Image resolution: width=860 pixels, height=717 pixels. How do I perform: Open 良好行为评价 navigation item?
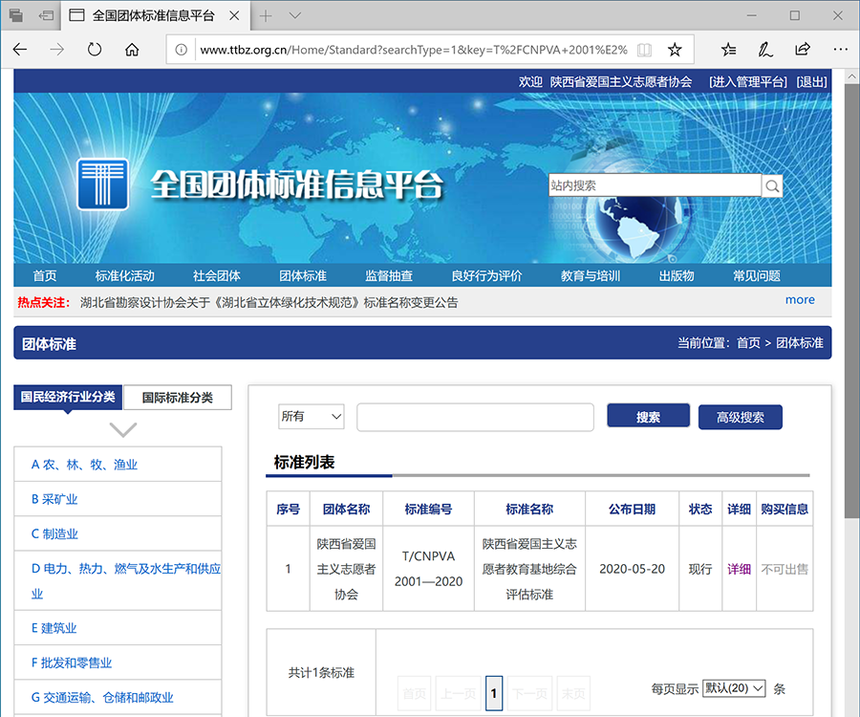coord(486,276)
